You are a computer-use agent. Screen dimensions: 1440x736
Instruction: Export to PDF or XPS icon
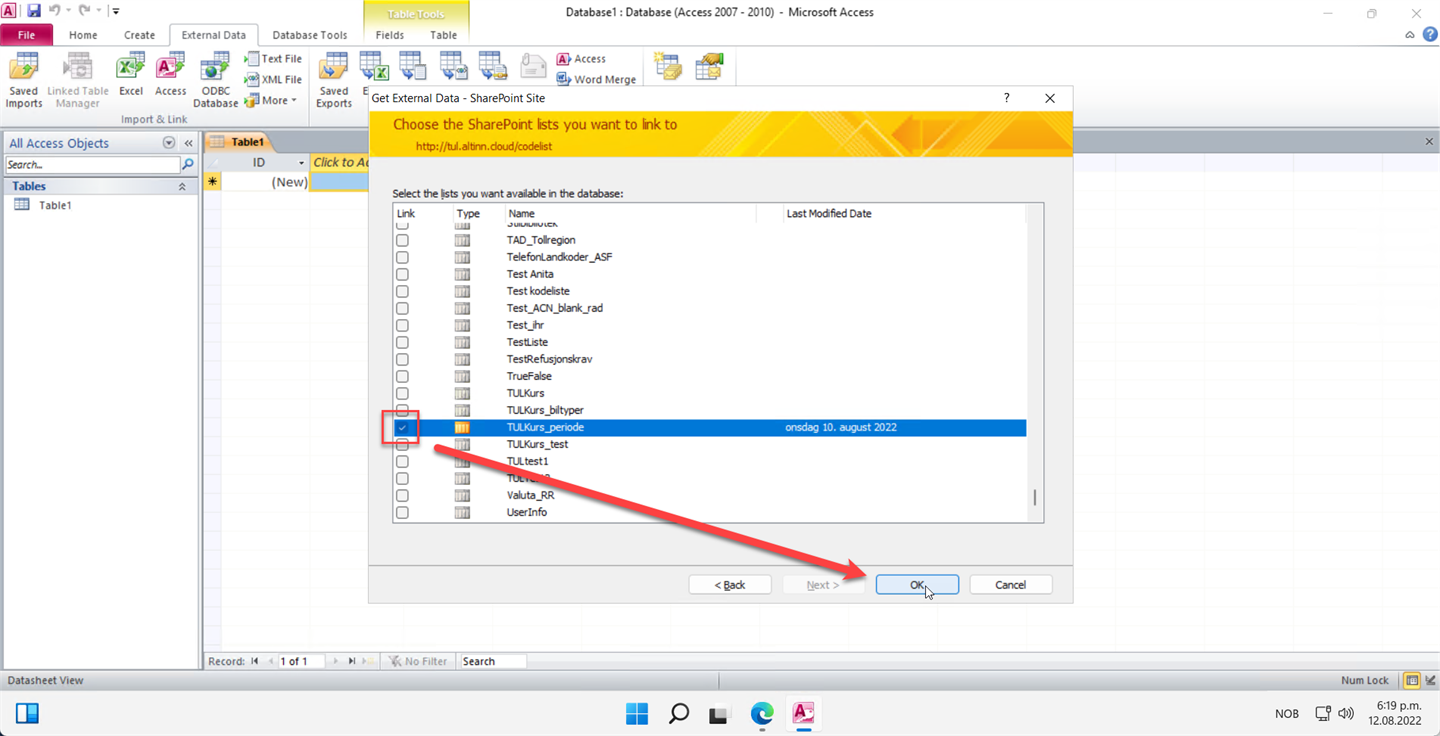click(493, 66)
